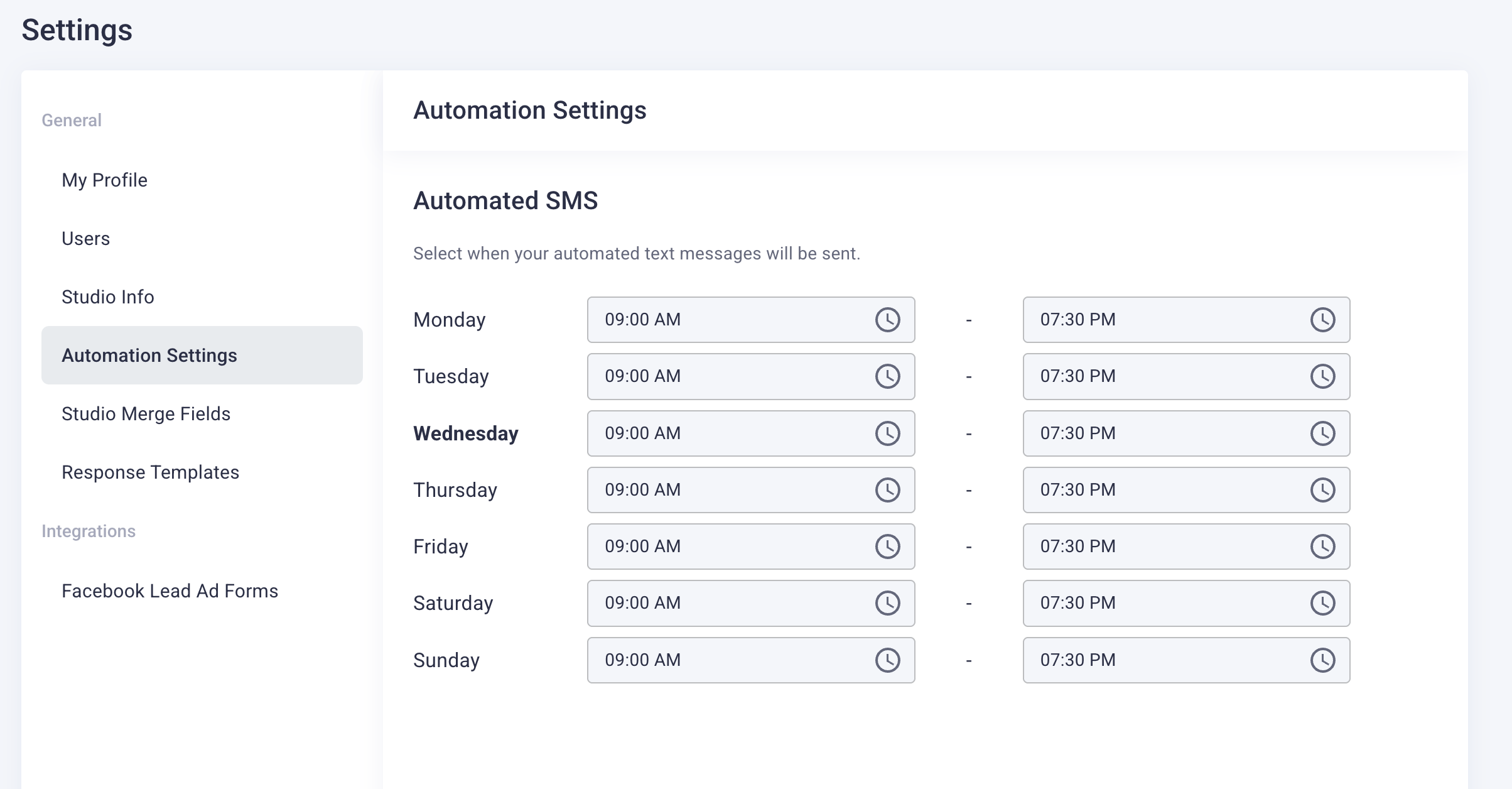Open Studio Merge Fields page
This screenshot has width=1512, height=789.
(146, 414)
